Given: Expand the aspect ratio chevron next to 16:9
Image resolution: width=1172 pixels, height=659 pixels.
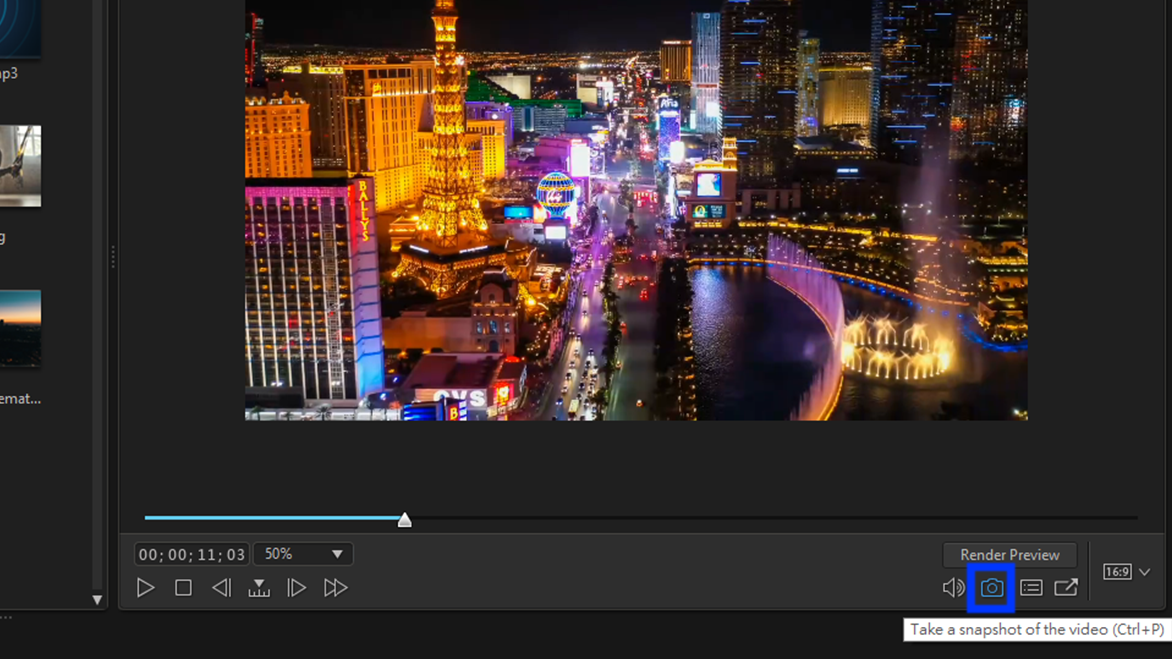Looking at the screenshot, I should coord(1144,572).
